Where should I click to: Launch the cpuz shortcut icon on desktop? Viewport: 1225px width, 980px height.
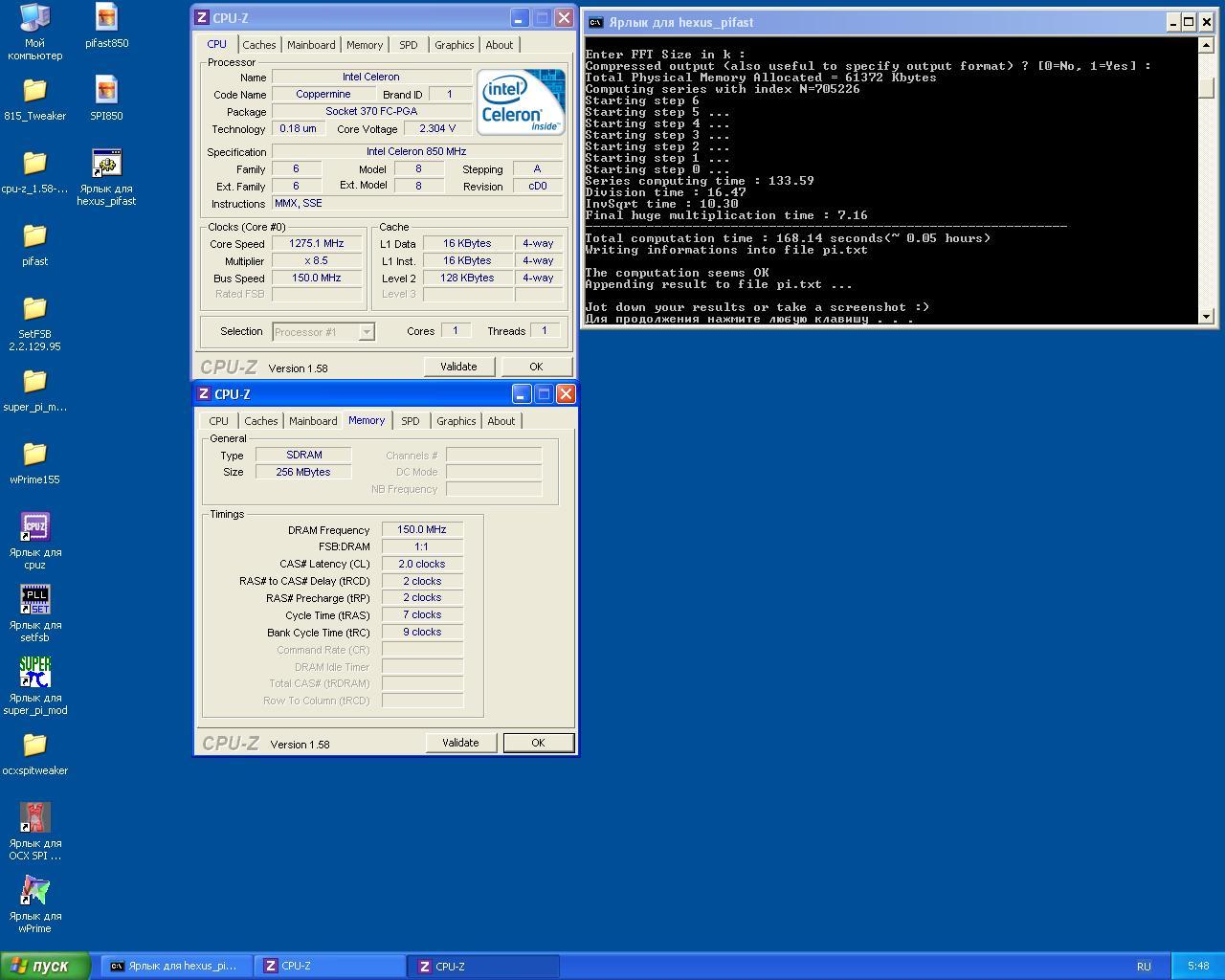[x=34, y=541]
